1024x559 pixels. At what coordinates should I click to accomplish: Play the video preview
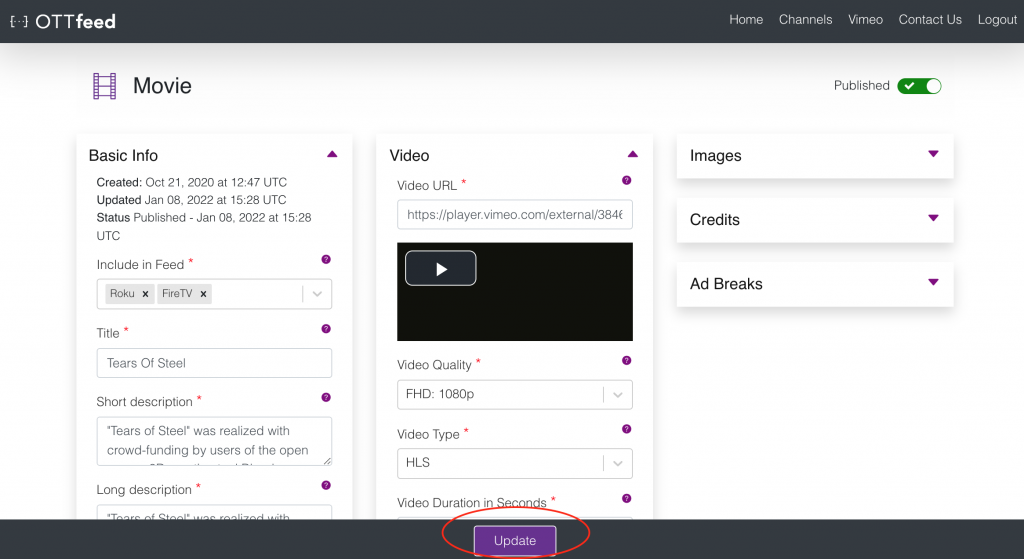pyautogui.click(x=440, y=268)
